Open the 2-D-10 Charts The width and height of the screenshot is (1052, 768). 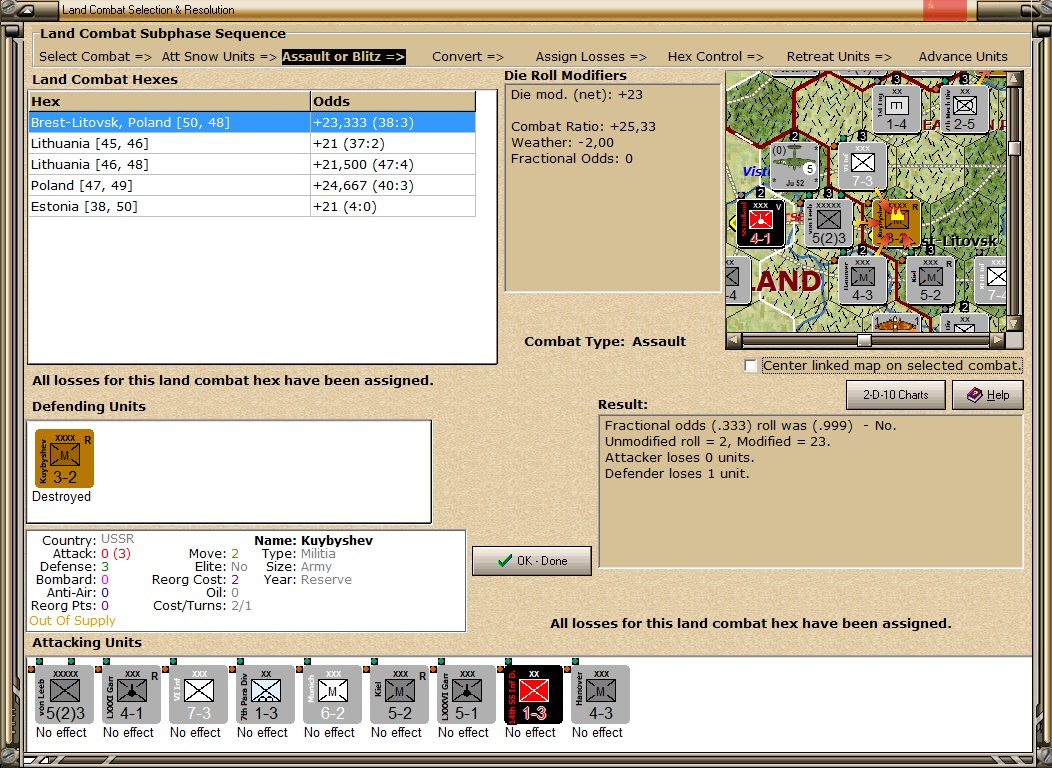(x=896, y=395)
